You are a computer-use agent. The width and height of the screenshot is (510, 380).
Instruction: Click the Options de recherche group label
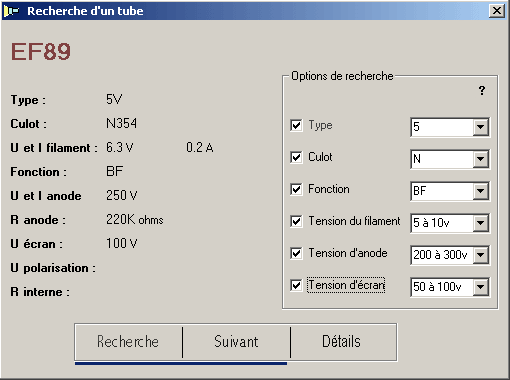coord(342,76)
